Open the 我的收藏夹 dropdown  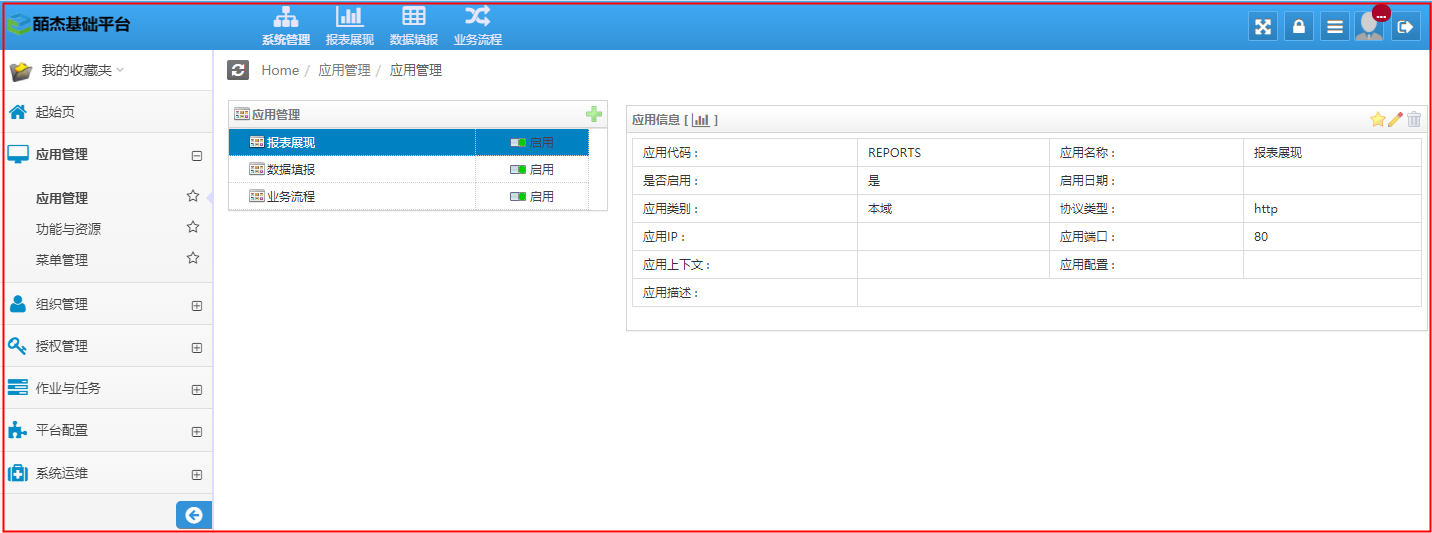(x=80, y=71)
